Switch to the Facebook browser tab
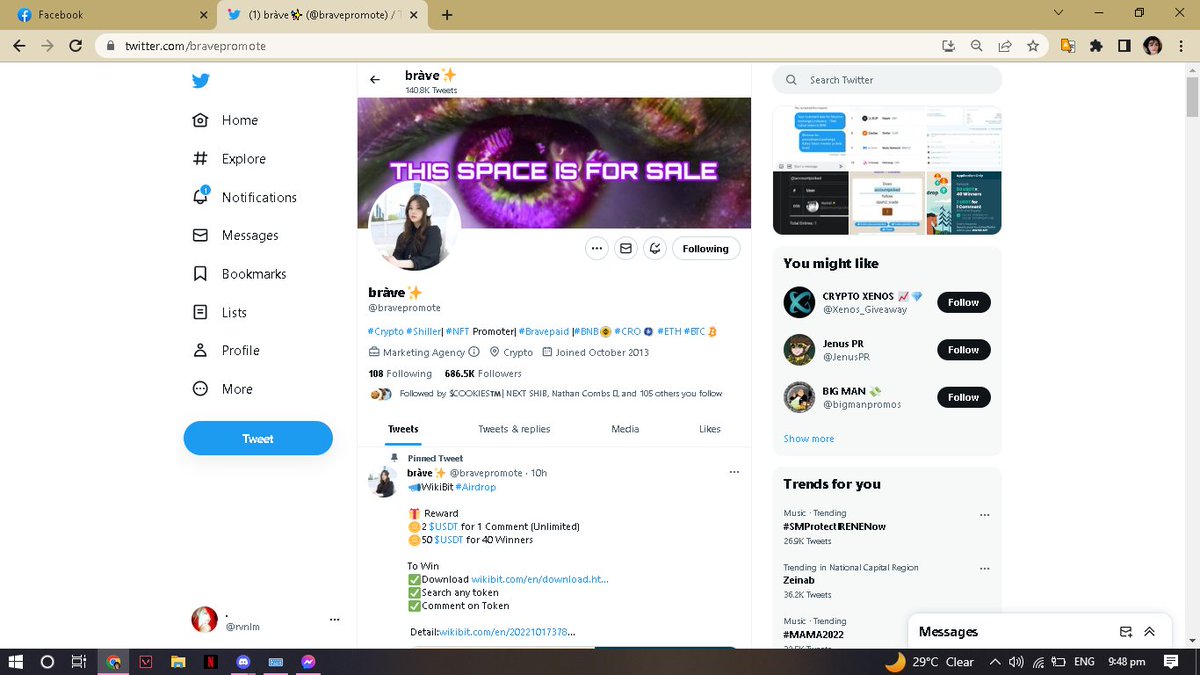The image size is (1200, 675). tap(110, 15)
